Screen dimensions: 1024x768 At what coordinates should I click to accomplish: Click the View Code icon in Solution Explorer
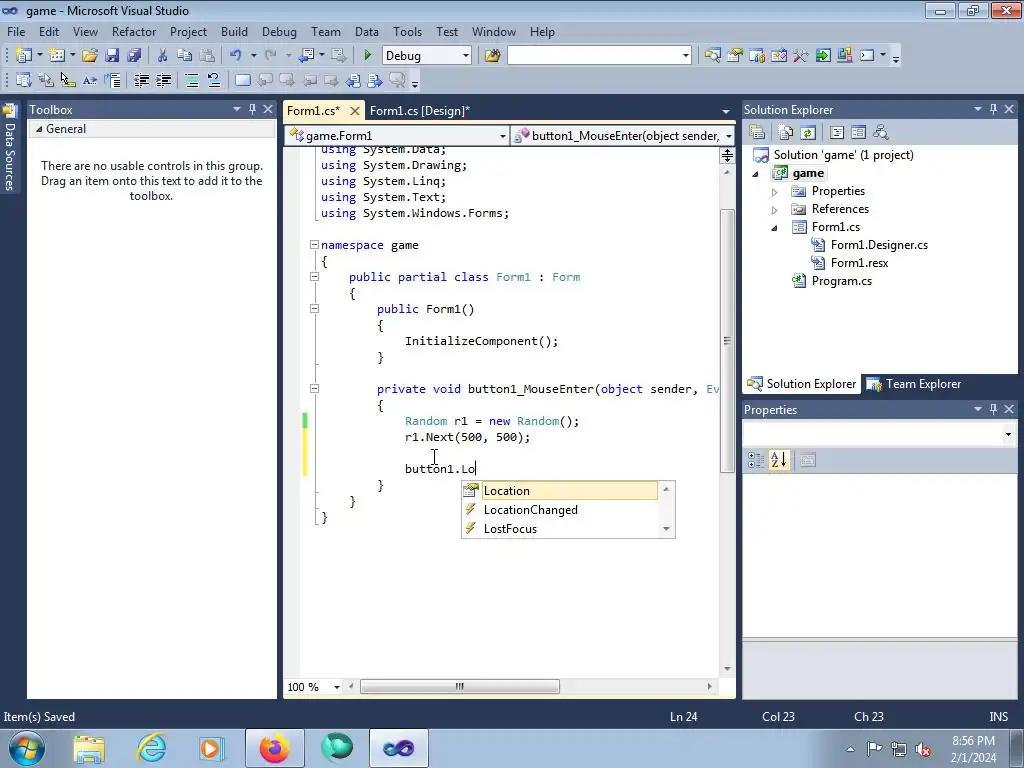click(x=837, y=133)
